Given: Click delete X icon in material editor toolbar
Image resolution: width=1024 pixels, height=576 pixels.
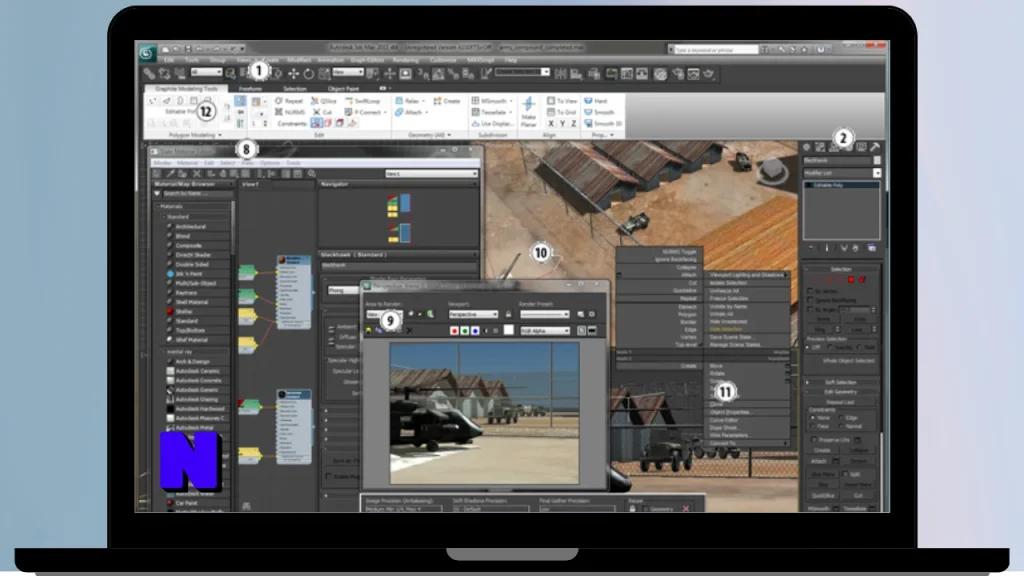Looking at the screenshot, I should (197, 174).
